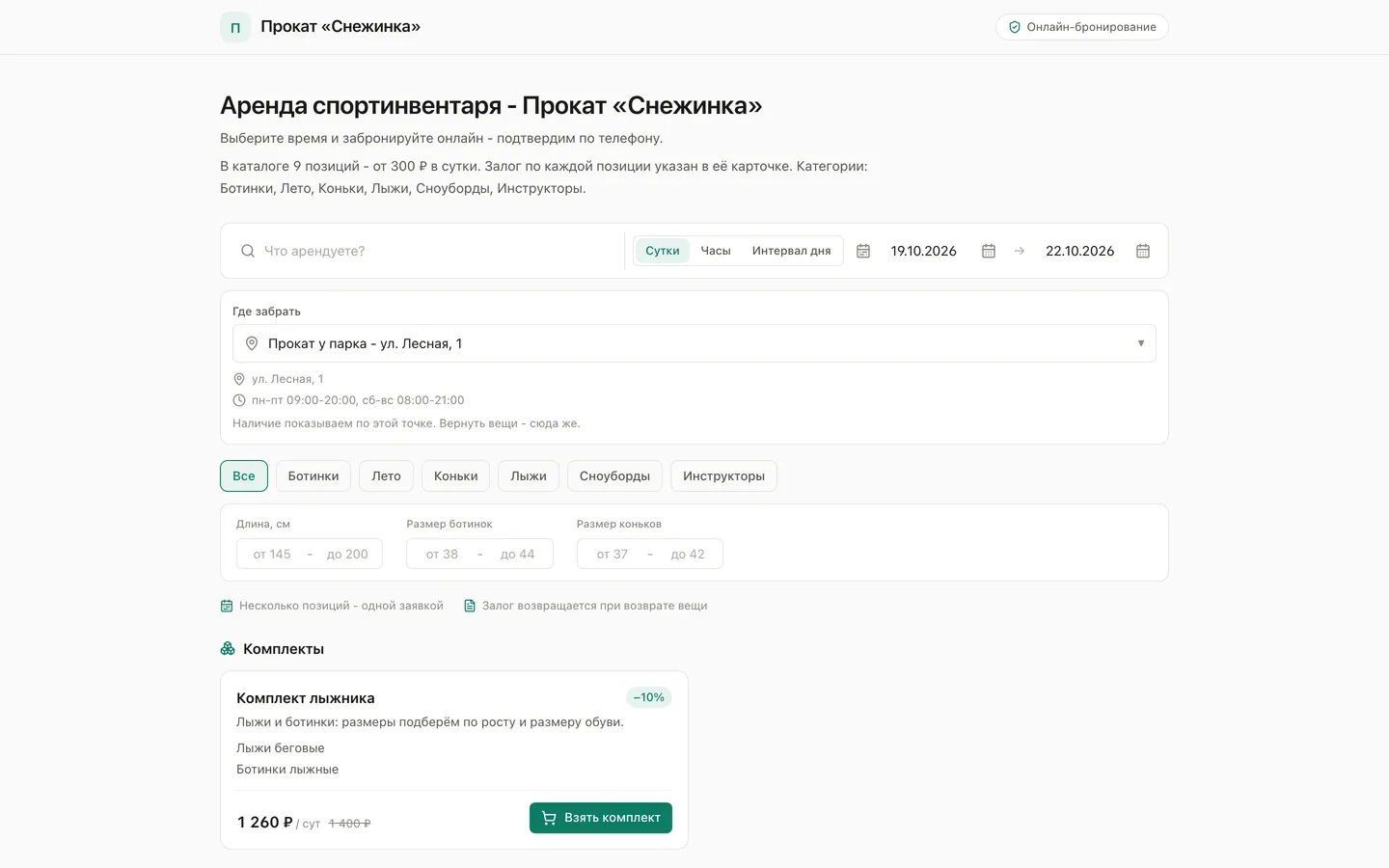Expand the Где забрать pickup dropdown
Screen dimensions: 1389x868
694,343
